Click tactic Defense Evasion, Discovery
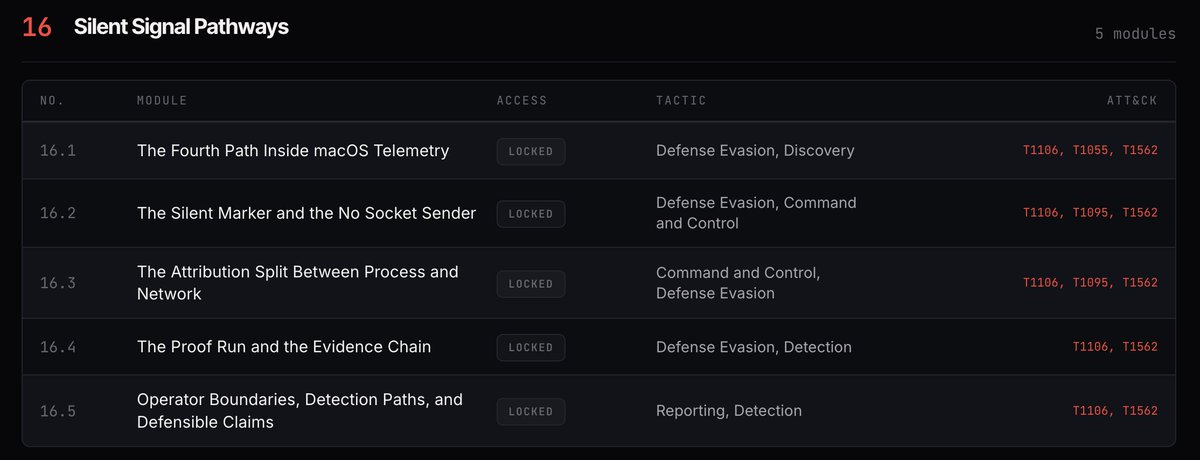This screenshot has width=1200, height=460. (x=755, y=151)
